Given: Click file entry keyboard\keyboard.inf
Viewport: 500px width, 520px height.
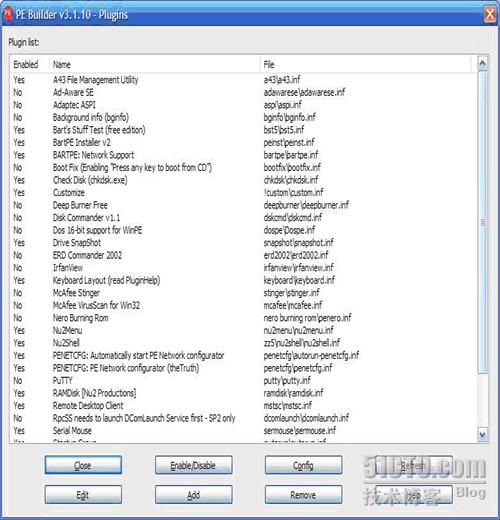Looking at the screenshot, I should pyautogui.click(x=299, y=280).
